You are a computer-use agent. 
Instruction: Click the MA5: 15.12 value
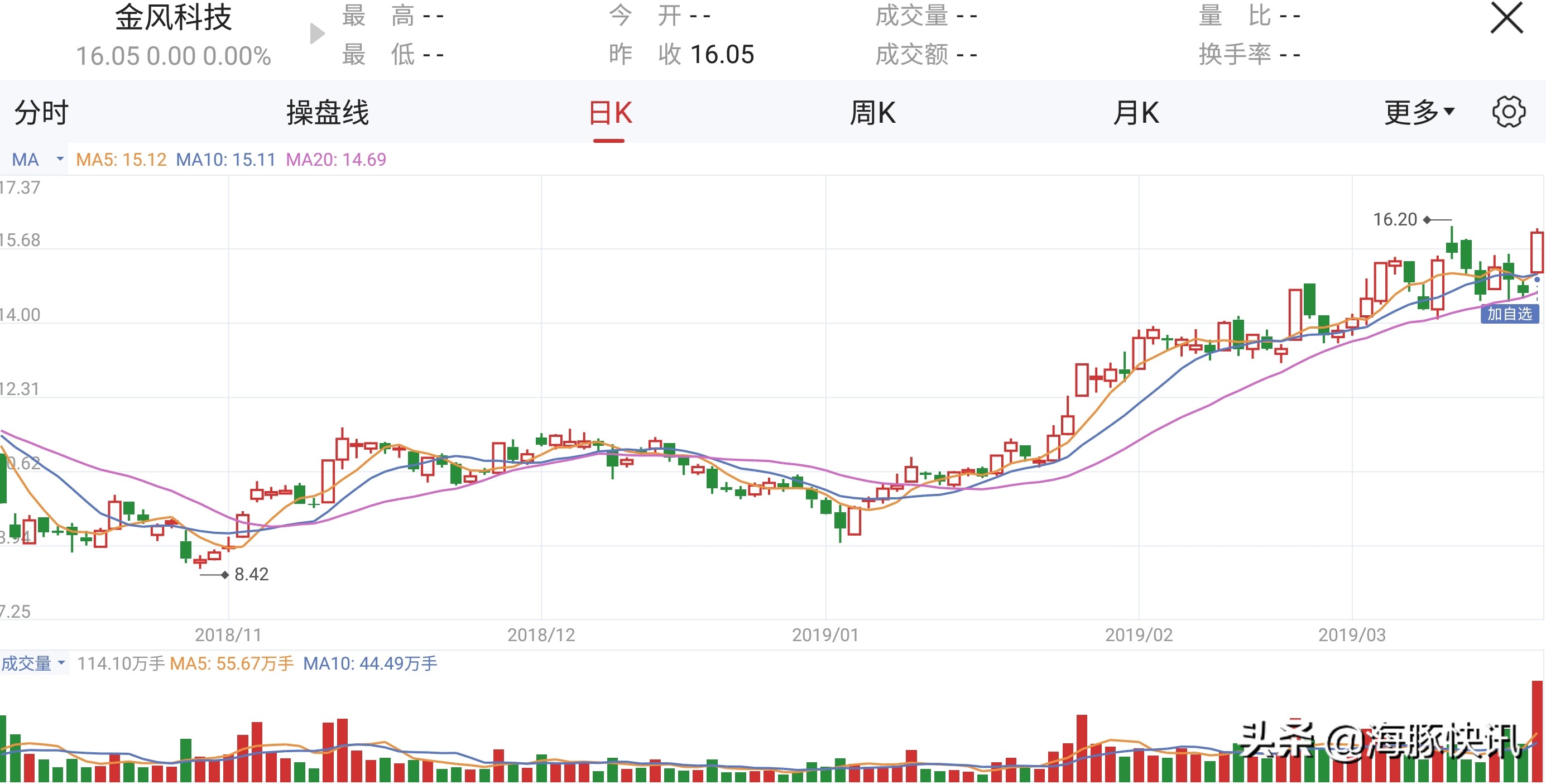(x=121, y=160)
